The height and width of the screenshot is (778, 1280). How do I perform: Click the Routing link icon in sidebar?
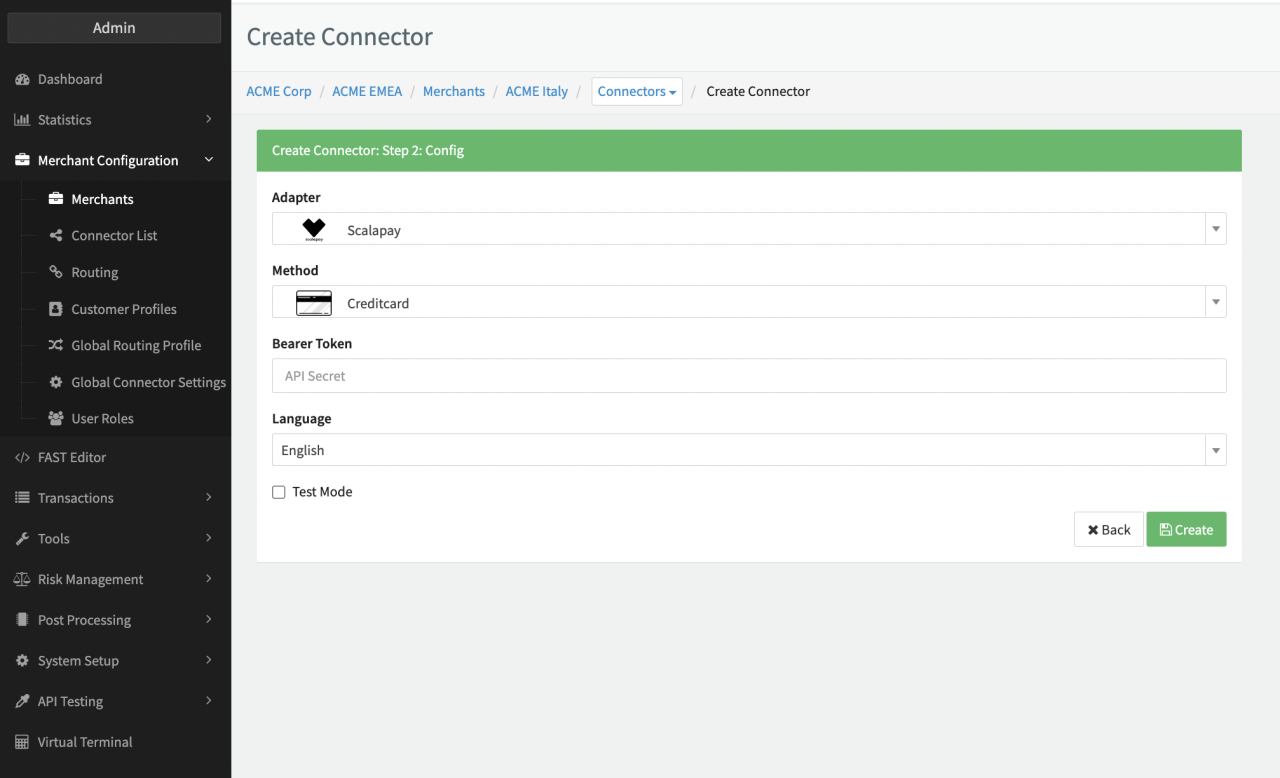tap(56, 272)
